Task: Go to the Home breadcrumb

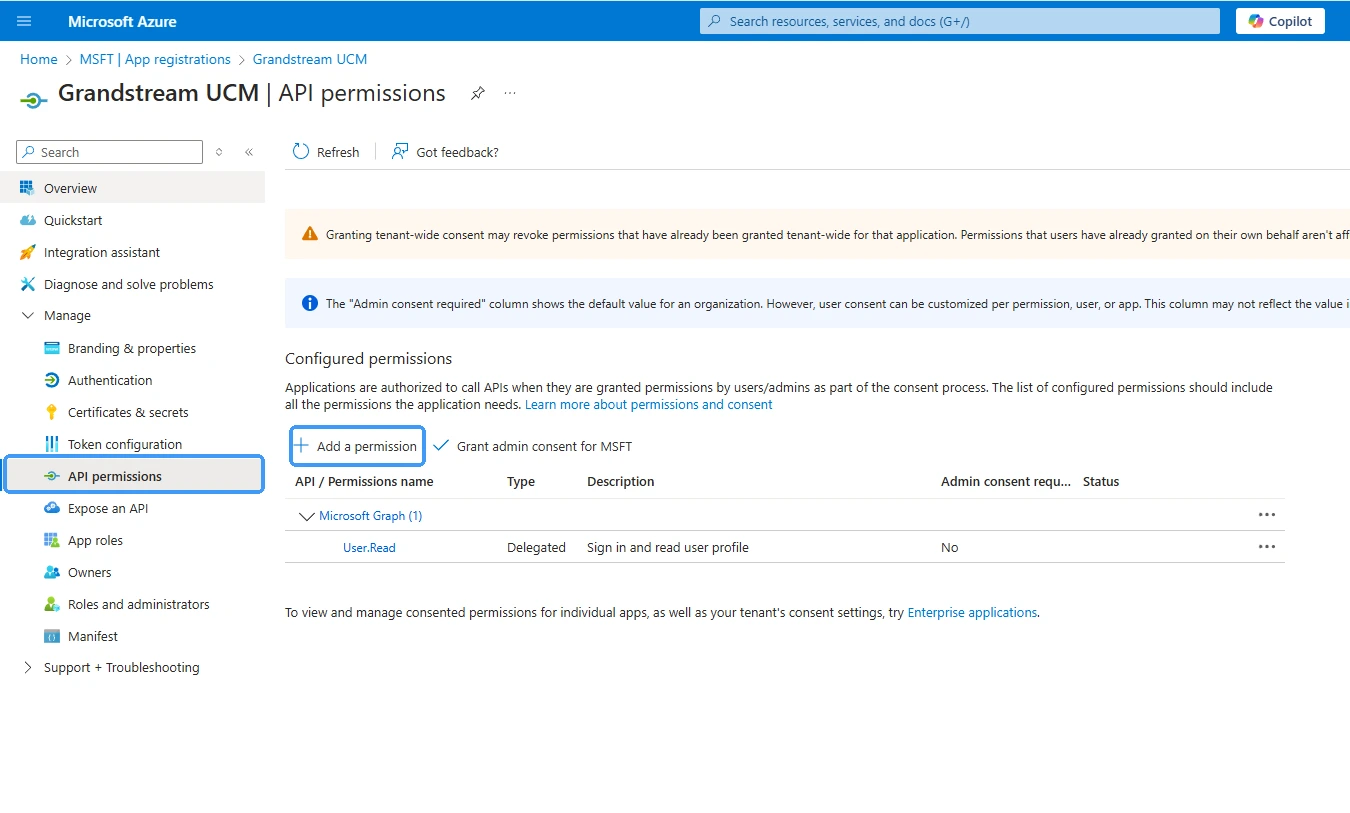Action: point(39,59)
